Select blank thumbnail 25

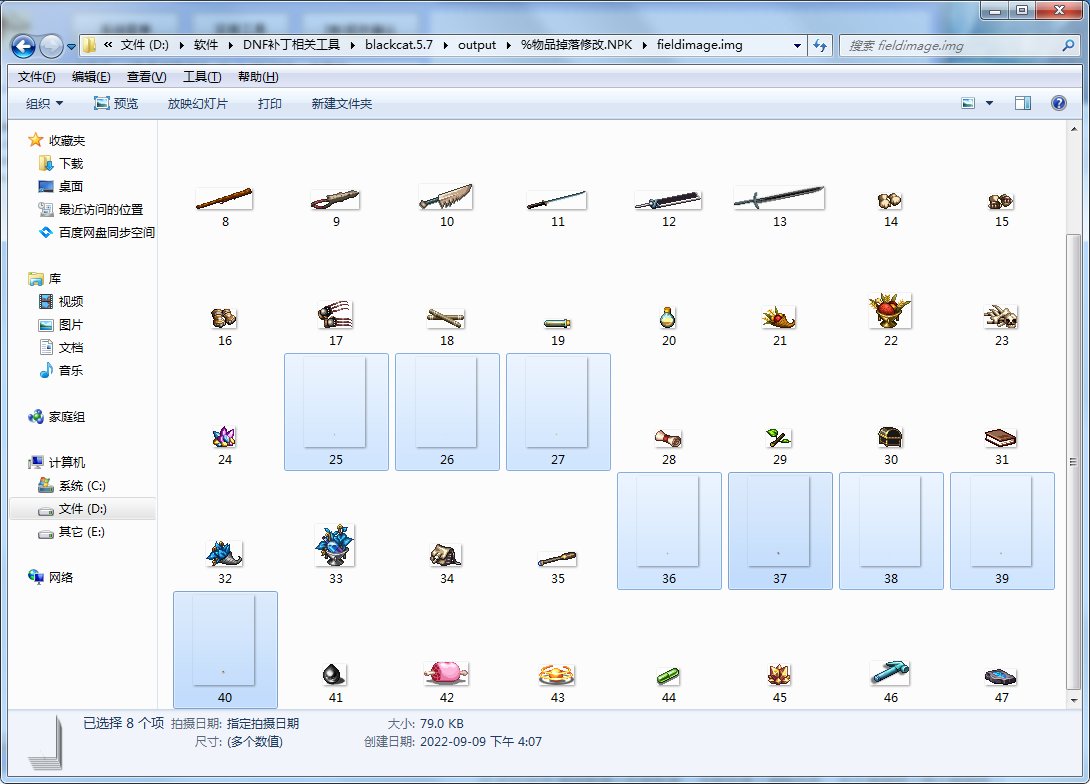(336, 412)
